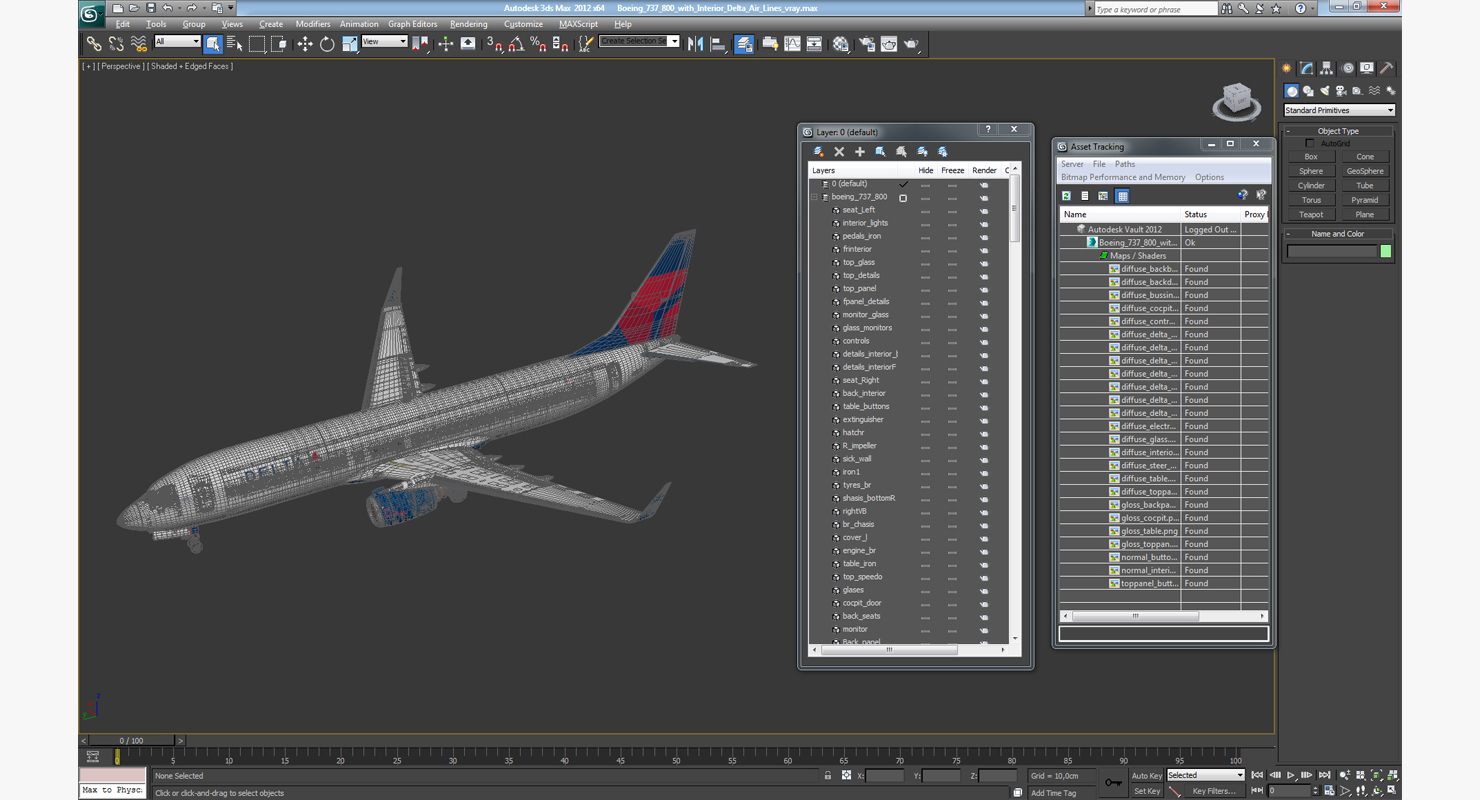Collapse the boeing_737_800 layer tree
Image resolution: width=1480 pixels, height=800 pixels.
[x=814, y=197]
